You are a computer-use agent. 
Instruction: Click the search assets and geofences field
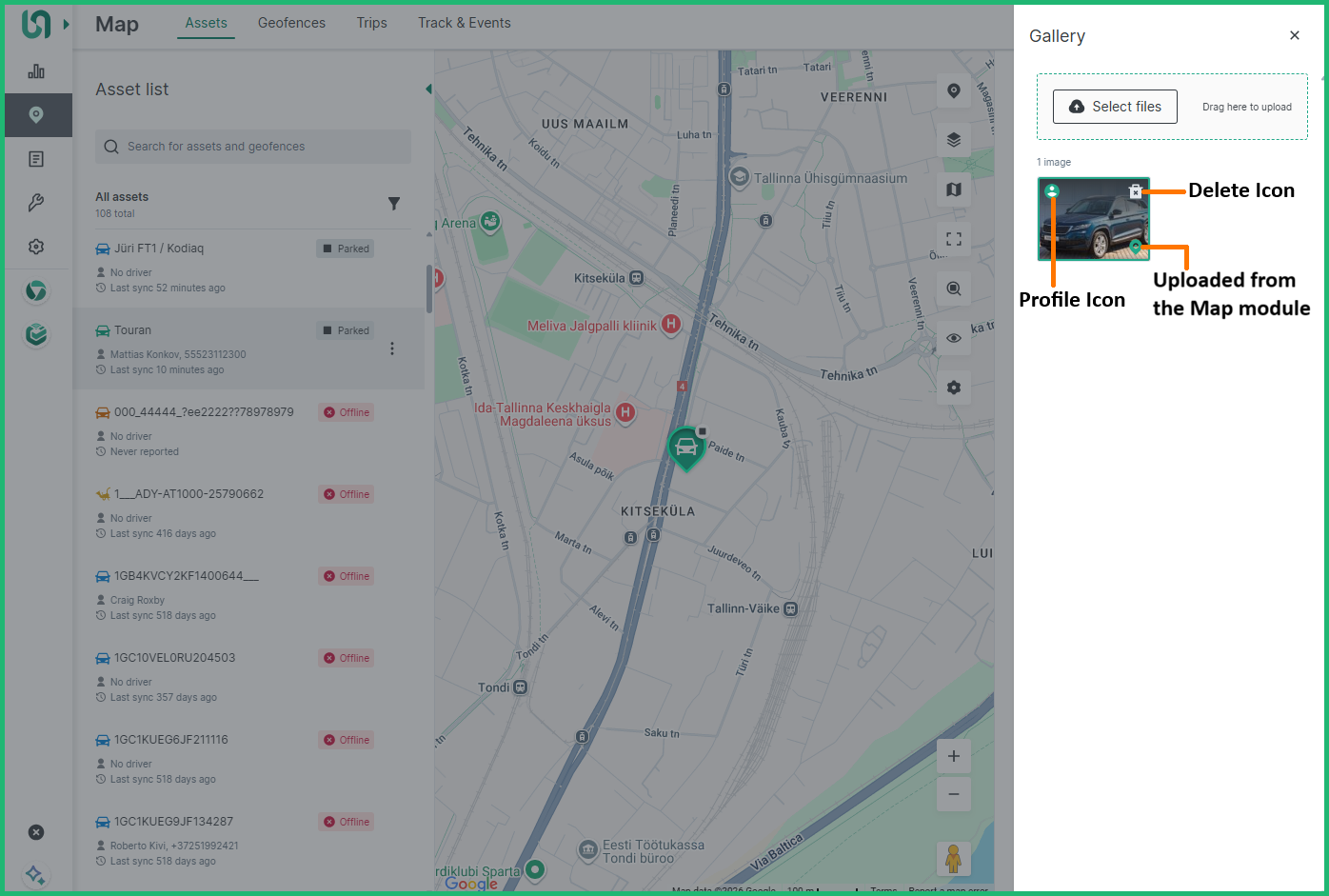tap(253, 147)
